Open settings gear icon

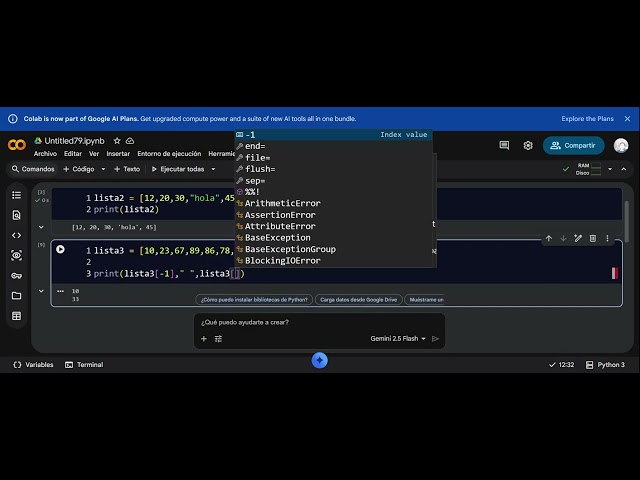528,145
